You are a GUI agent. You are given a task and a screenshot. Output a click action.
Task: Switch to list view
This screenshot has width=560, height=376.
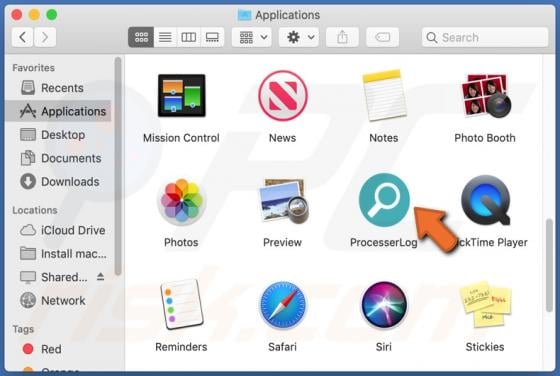click(x=165, y=37)
